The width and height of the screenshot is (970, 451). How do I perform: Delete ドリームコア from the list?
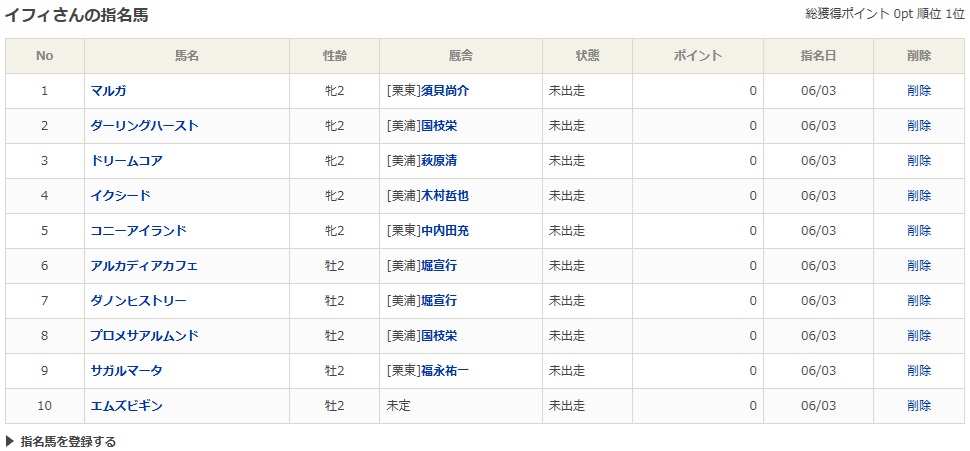(919, 161)
